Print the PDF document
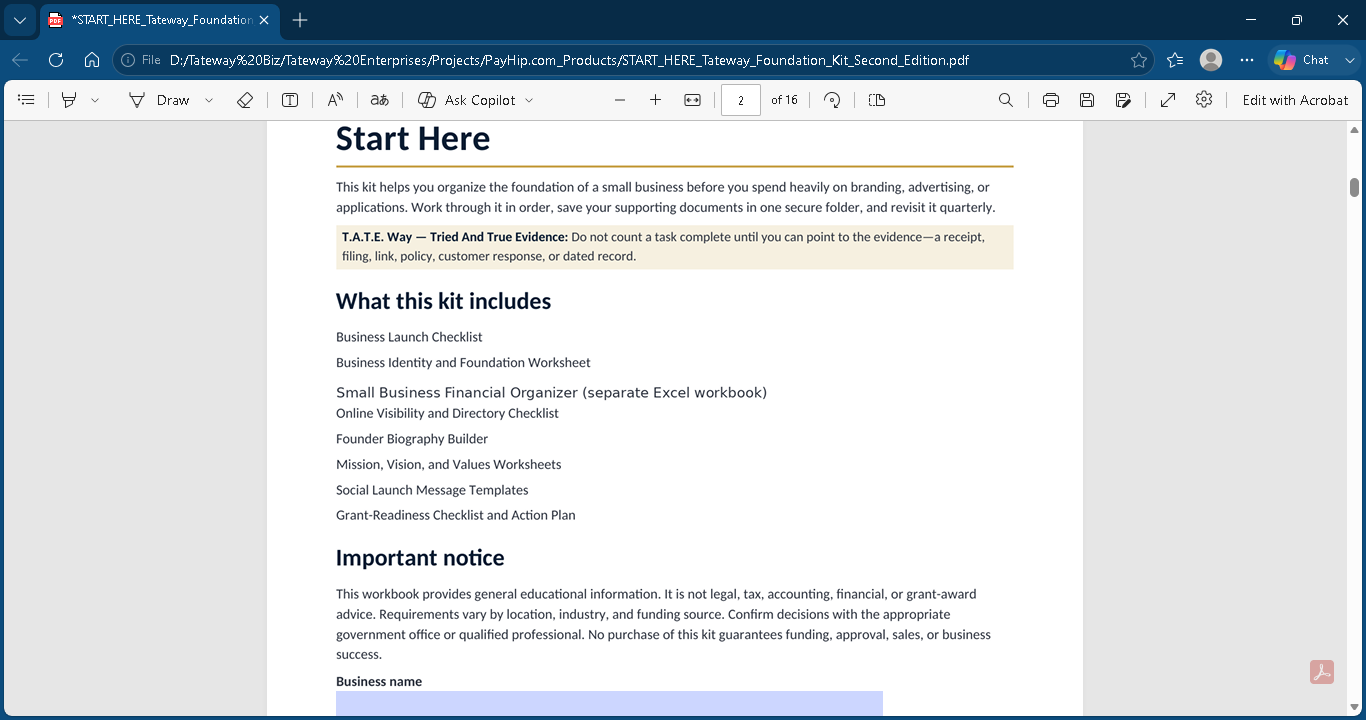Image resolution: width=1366 pixels, height=720 pixels. pos(1051,100)
